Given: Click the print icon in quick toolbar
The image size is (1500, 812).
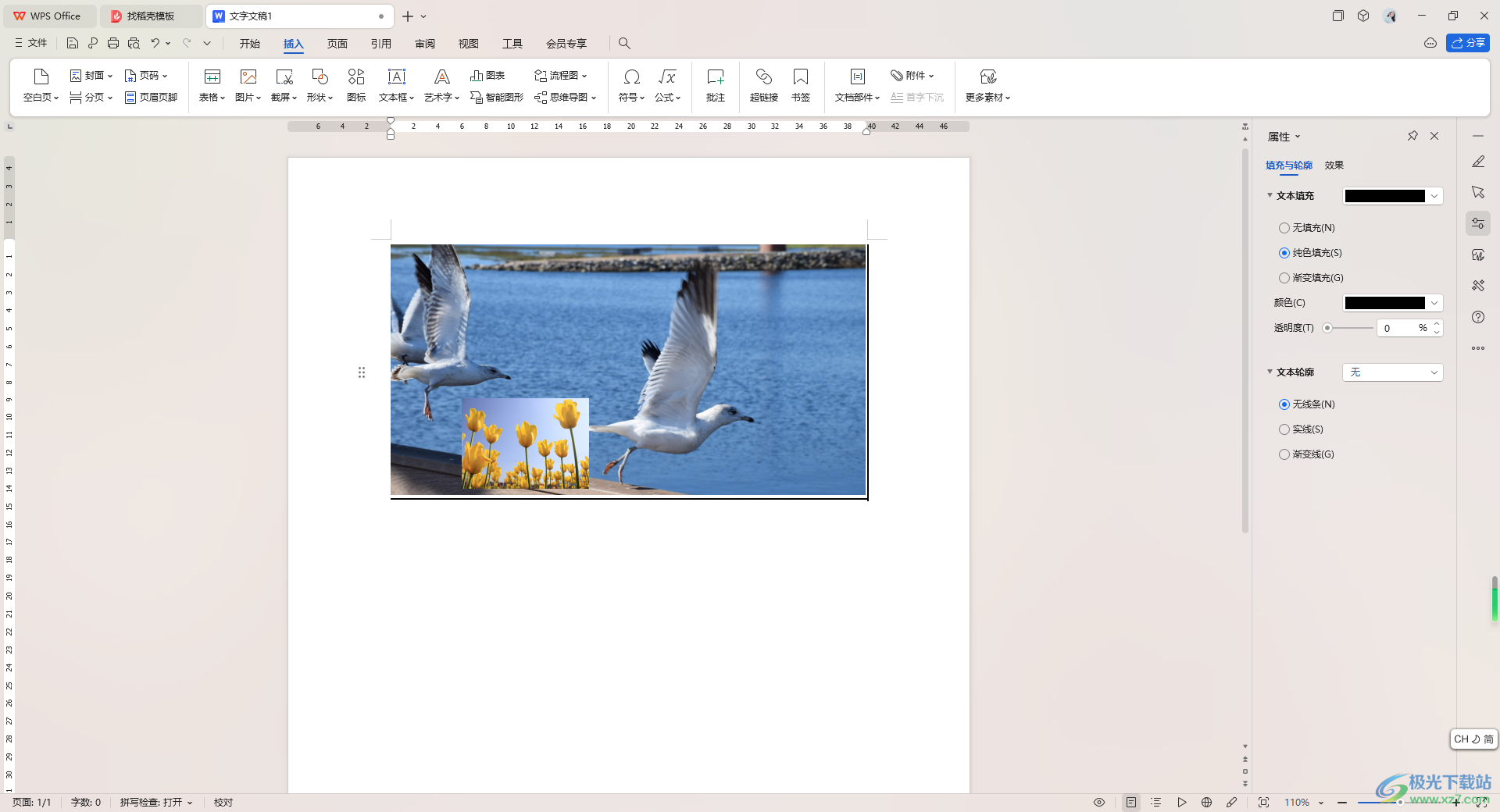Looking at the screenshot, I should [113, 44].
